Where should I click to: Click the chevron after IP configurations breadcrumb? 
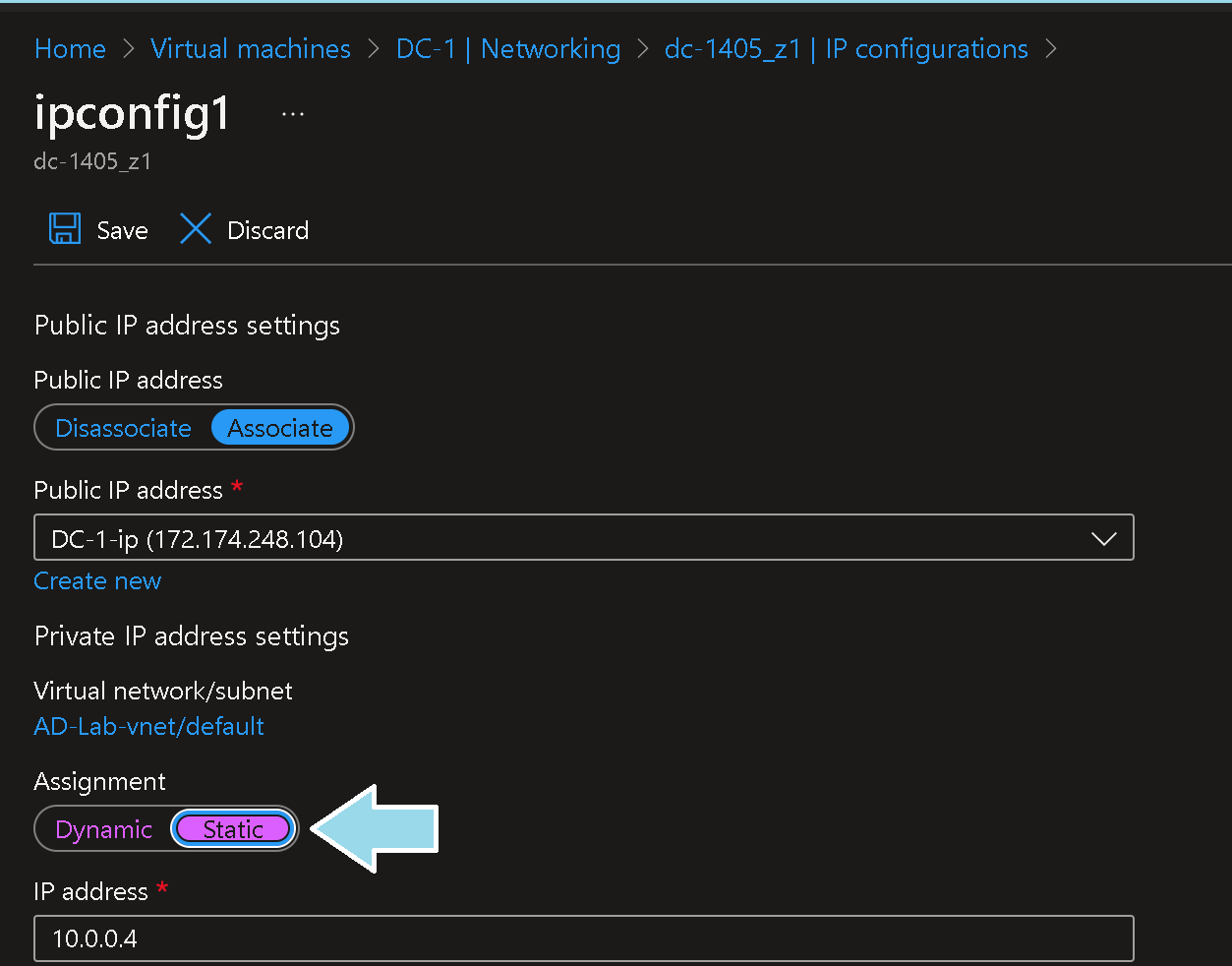point(1051,49)
